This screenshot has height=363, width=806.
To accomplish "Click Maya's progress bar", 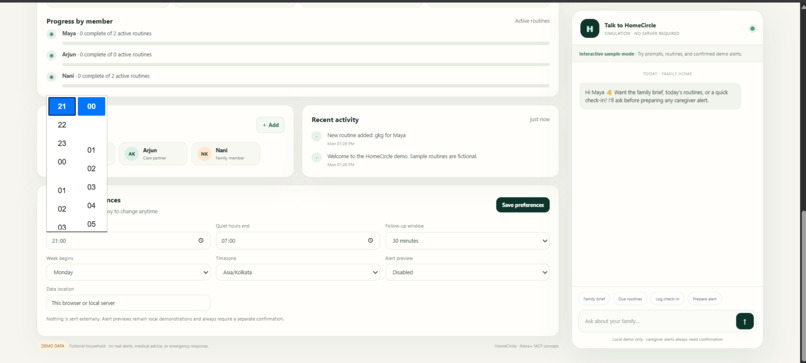I will [x=306, y=43].
